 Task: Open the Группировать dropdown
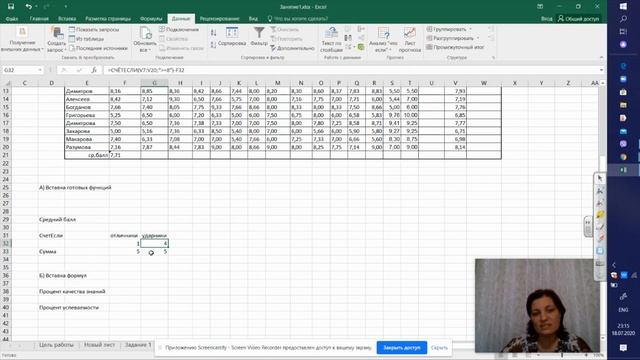(x=449, y=29)
